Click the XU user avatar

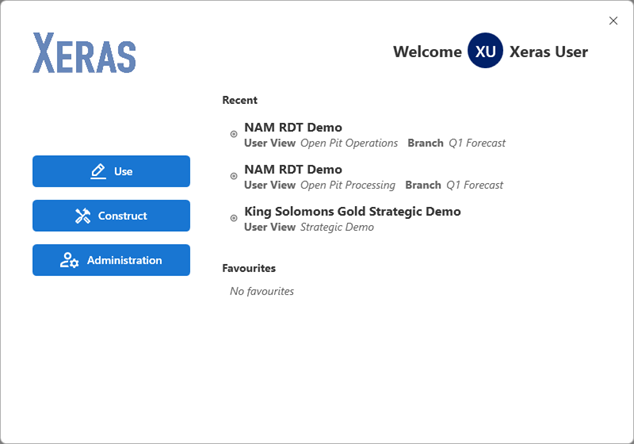click(485, 51)
